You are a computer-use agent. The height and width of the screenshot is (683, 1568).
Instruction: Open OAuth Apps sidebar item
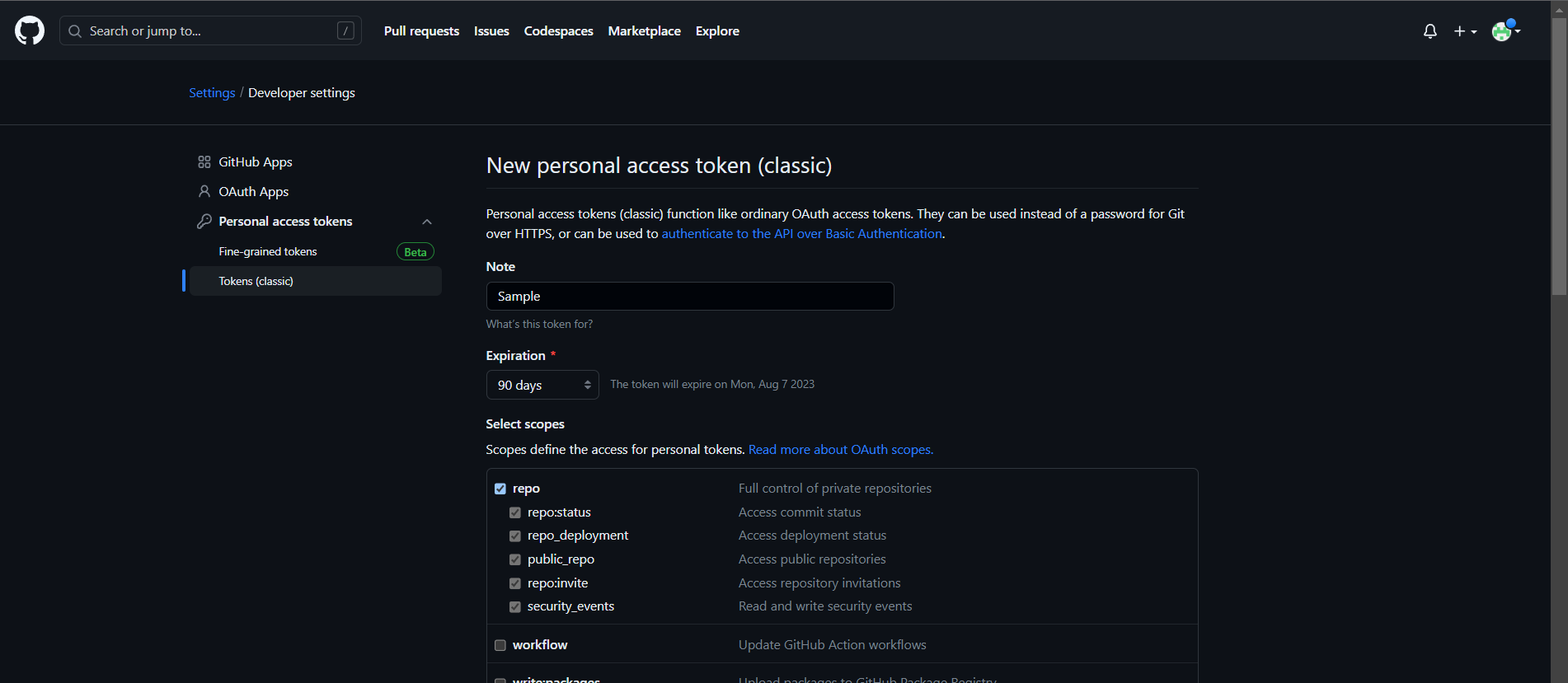click(x=316, y=192)
